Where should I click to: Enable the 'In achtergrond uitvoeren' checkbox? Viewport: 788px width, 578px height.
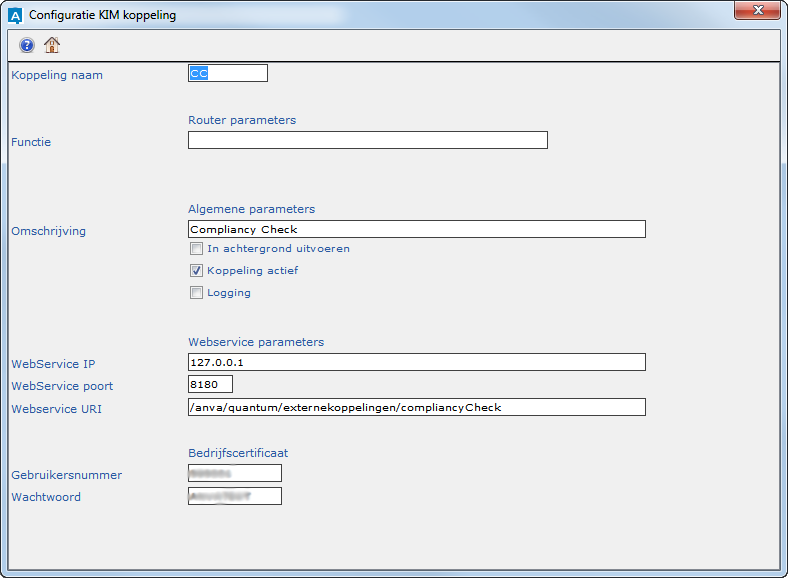[x=197, y=249]
